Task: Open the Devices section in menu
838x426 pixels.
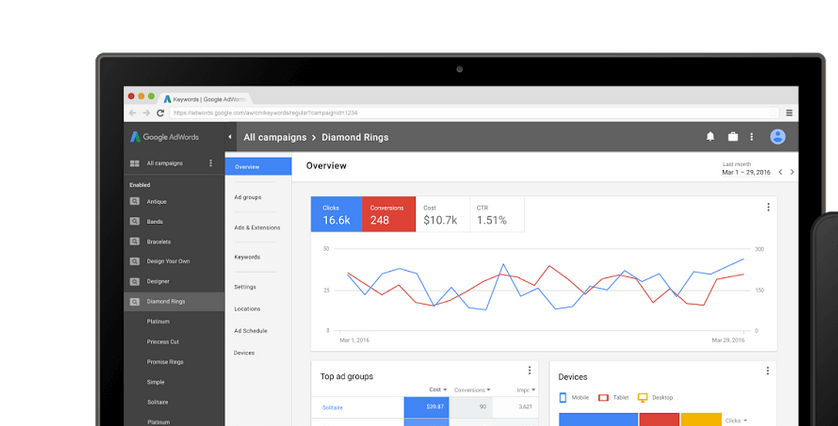Action: click(244, 353)
